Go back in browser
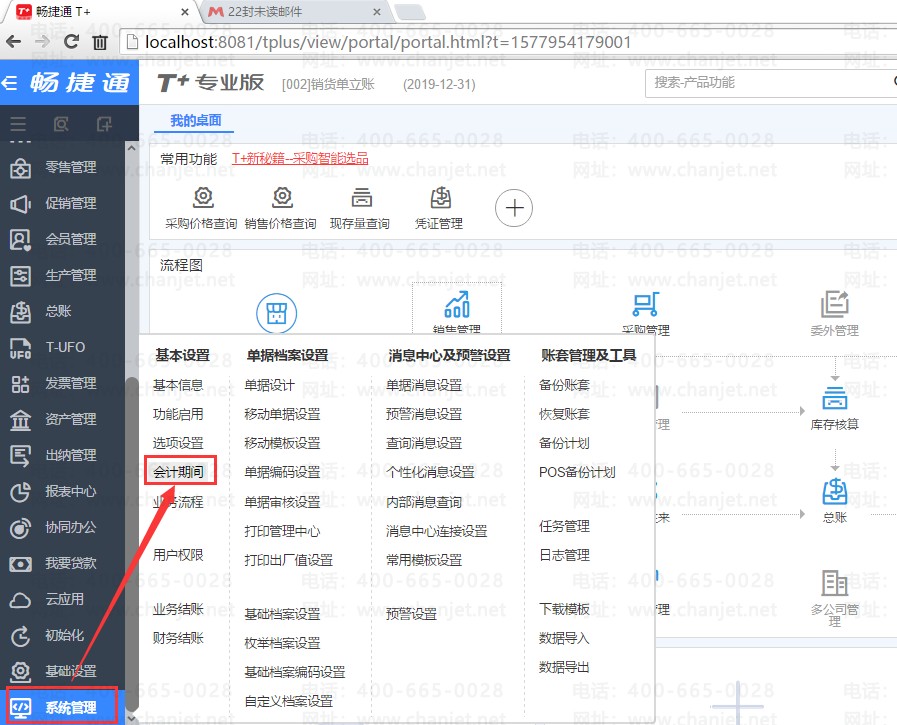The width and height of the screenshot is (897, 725). coord(14,42)
